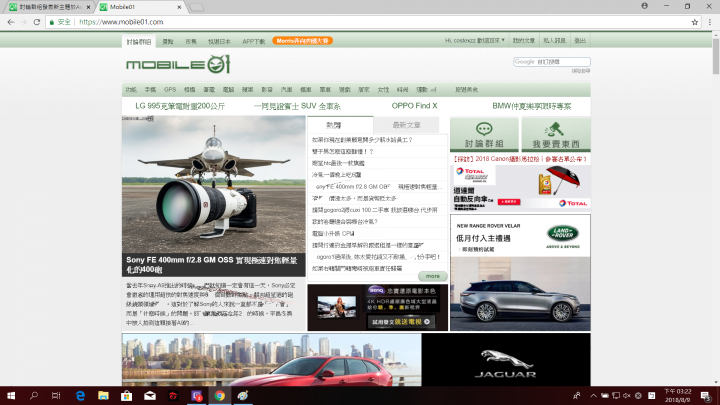The image size is (720, 405).
Task: Open the Range Rover Velar ad
Action: [520, 273]
